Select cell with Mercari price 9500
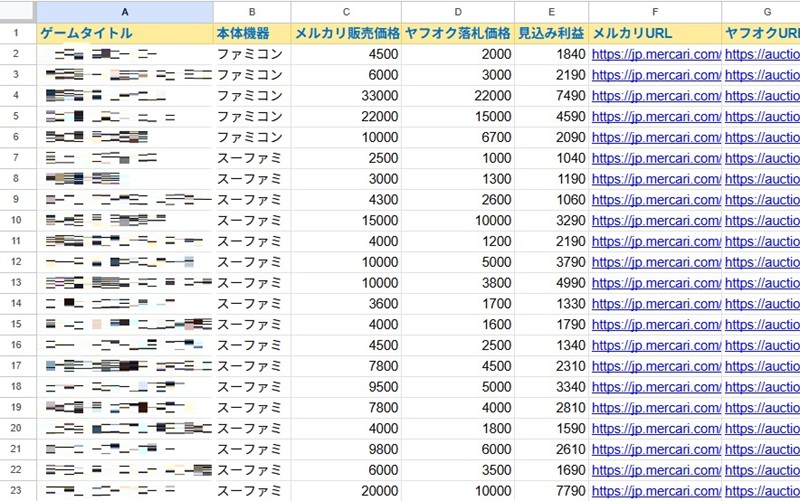This screenshot has width=800, height=501. (346, 387)
